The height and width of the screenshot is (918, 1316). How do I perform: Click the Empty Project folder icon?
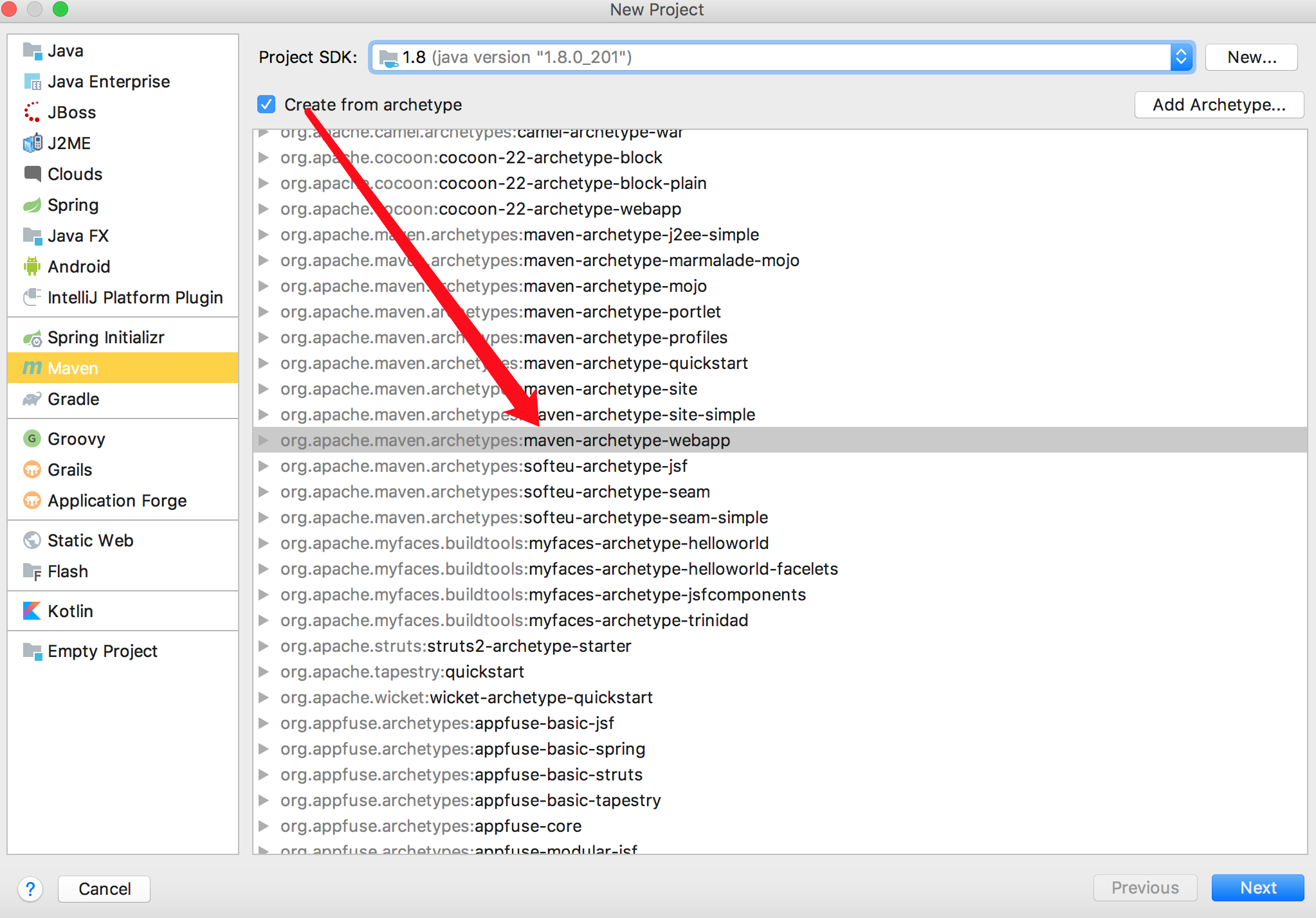[32, 651]
